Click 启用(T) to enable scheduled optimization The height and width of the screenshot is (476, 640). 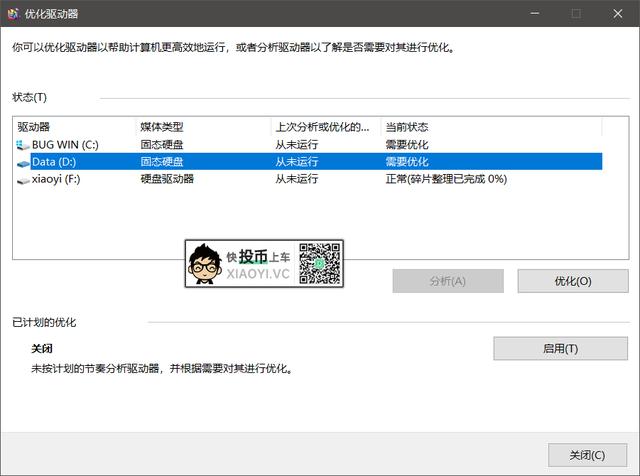pos(560,349)
